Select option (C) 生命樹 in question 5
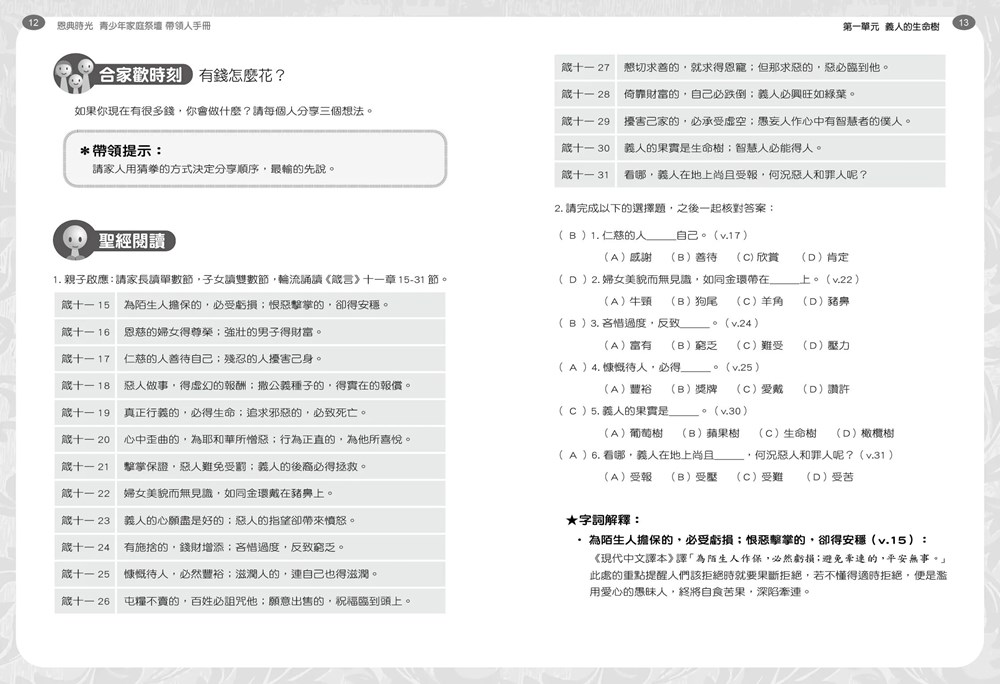The width and height of the screenshot is (1000, 684). (787, 433)
